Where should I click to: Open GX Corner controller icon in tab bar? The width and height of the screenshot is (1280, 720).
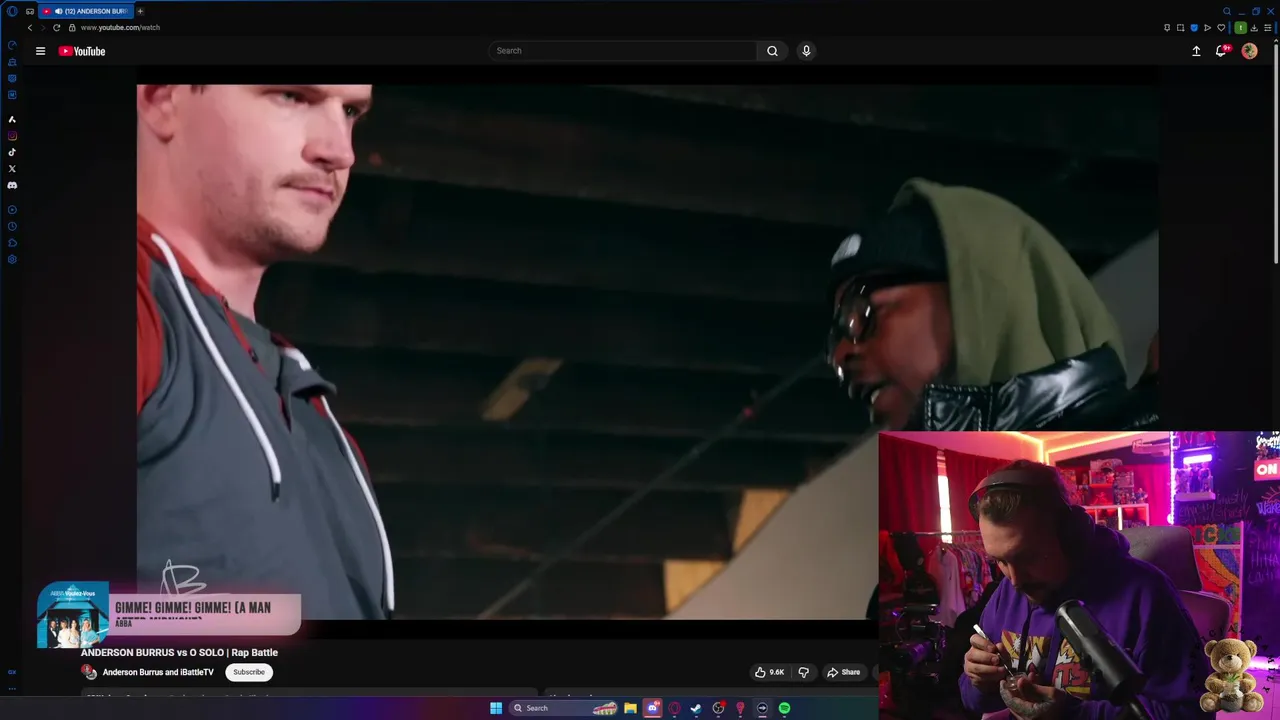tap(30, 11)
